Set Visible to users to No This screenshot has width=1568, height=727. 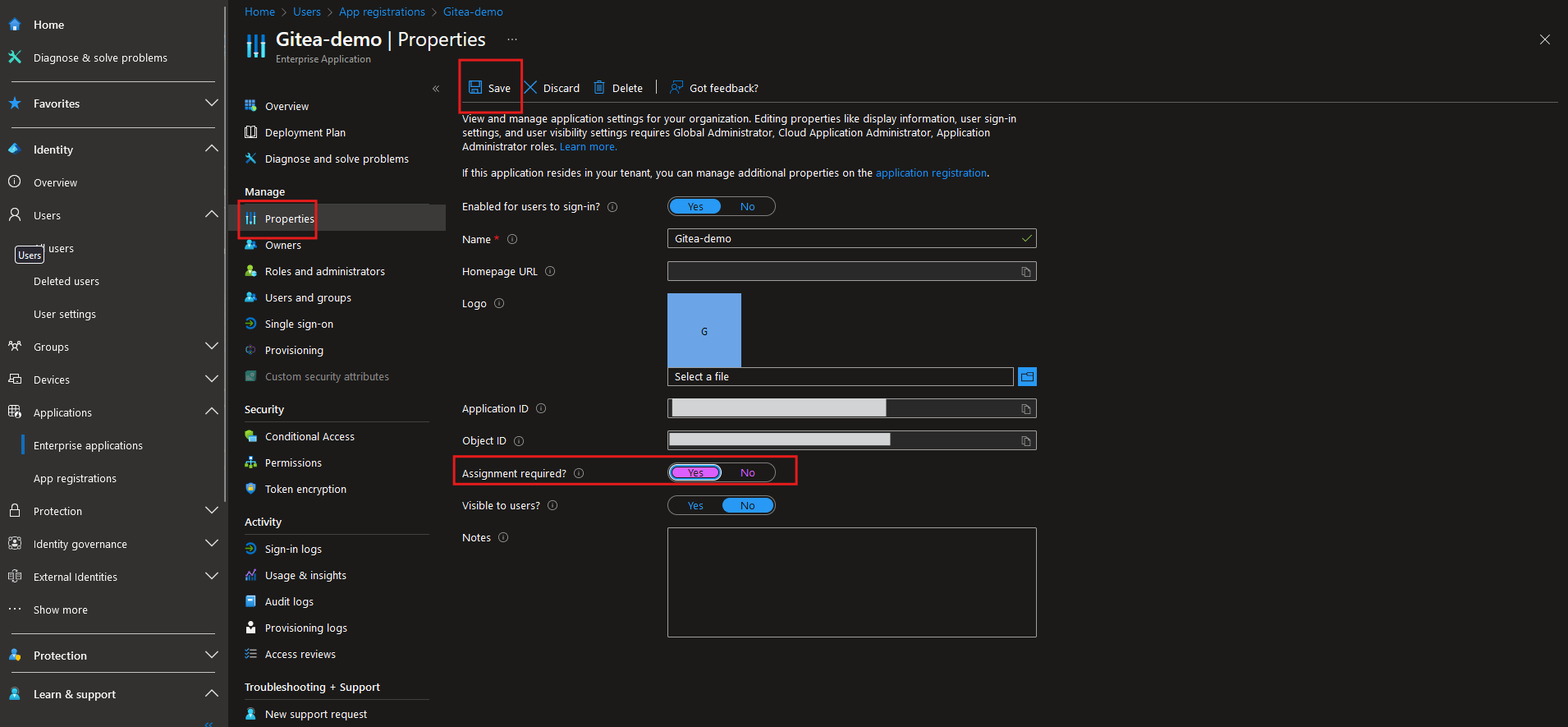(748, 505)
